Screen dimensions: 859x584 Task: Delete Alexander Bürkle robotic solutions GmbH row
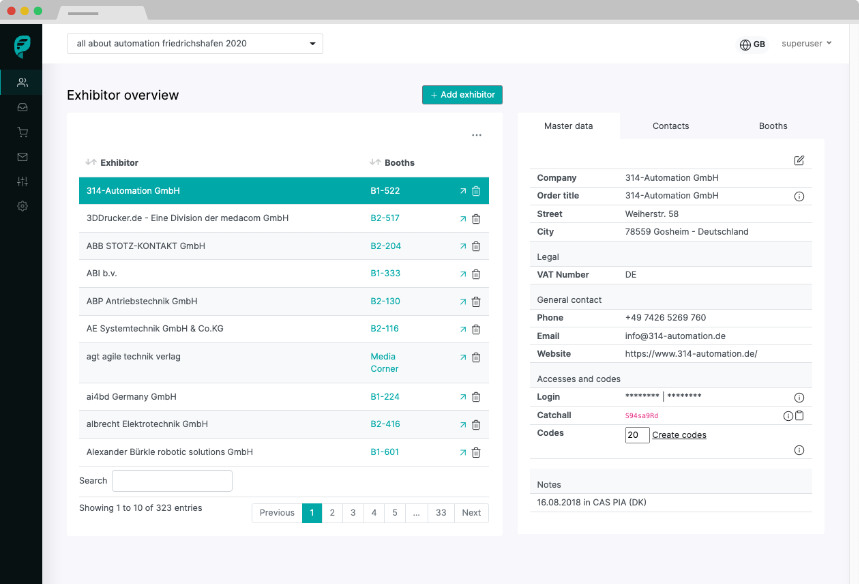(476, 453)
